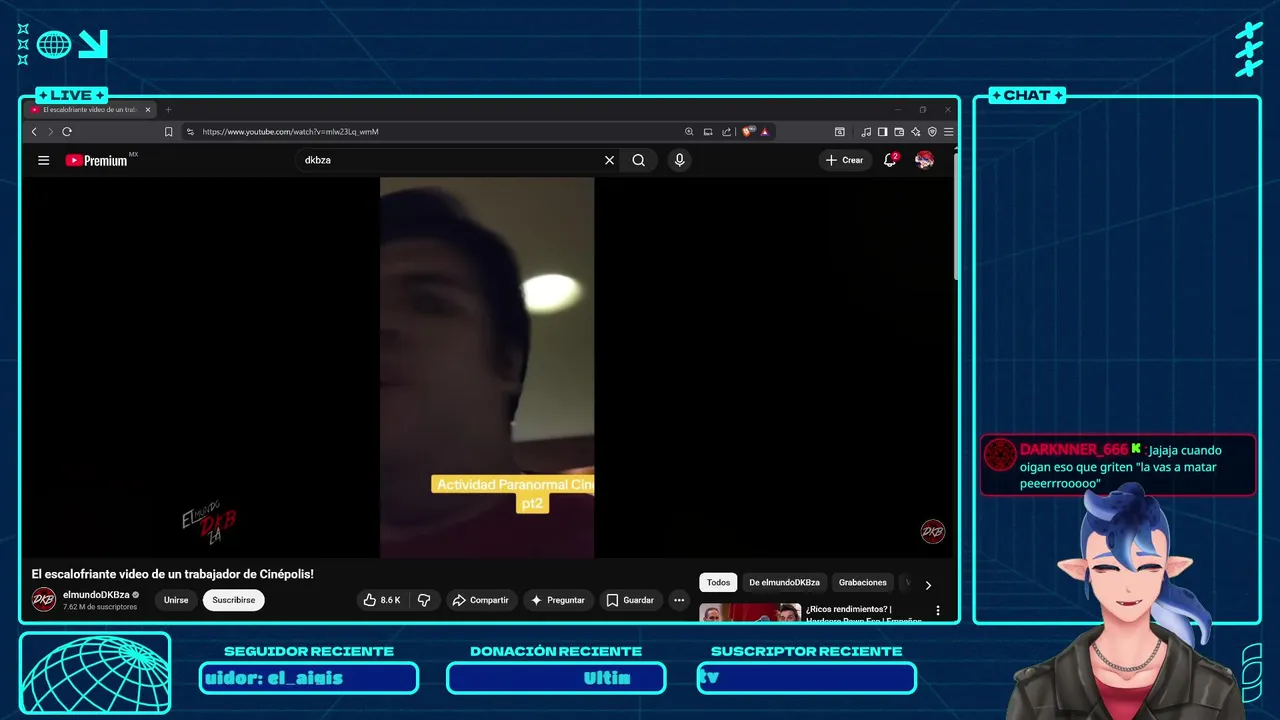1280x720 pixels.
Task: Open the Ricos rendimientos video thumbnail
Action: click(750, 612)
